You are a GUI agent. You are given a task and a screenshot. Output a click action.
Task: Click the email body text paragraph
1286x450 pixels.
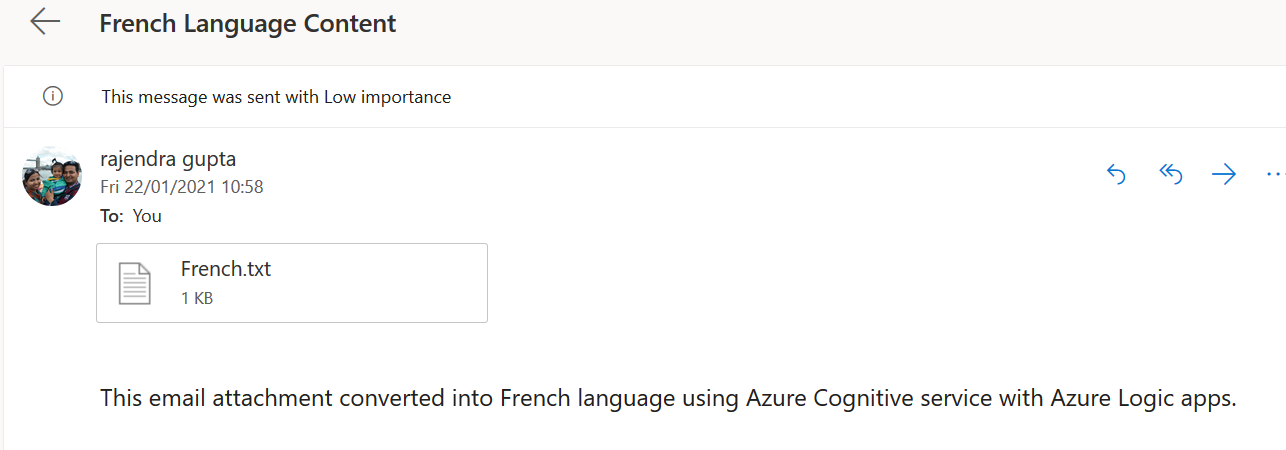click(x=668, y=398)
